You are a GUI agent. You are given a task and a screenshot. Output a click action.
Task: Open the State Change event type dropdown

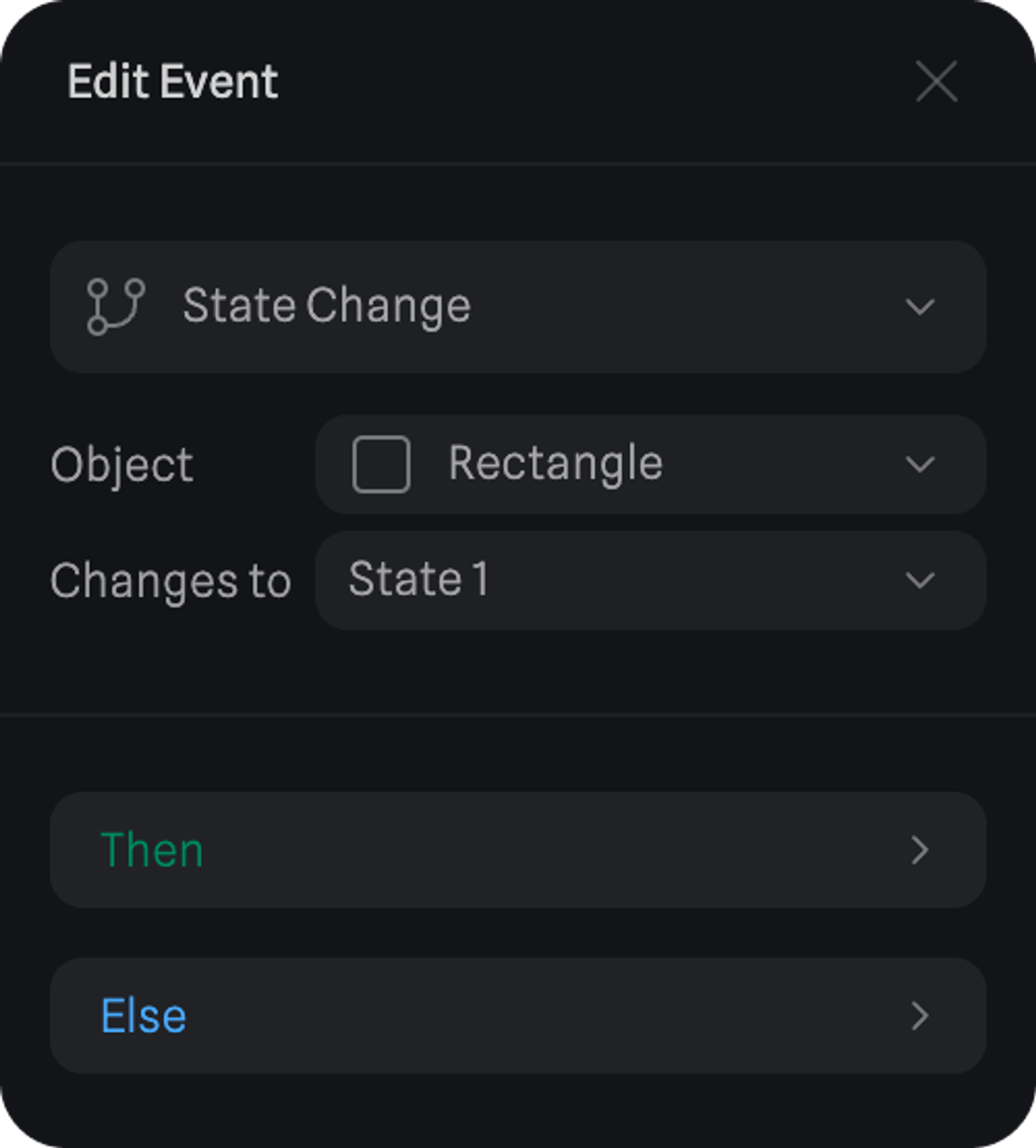click(518, 307)
